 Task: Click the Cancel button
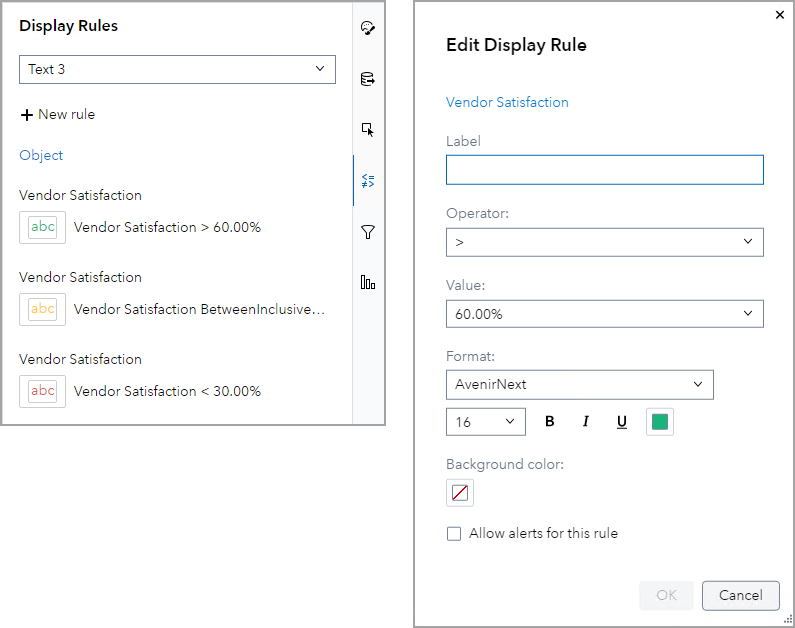(x=740, y=595)
